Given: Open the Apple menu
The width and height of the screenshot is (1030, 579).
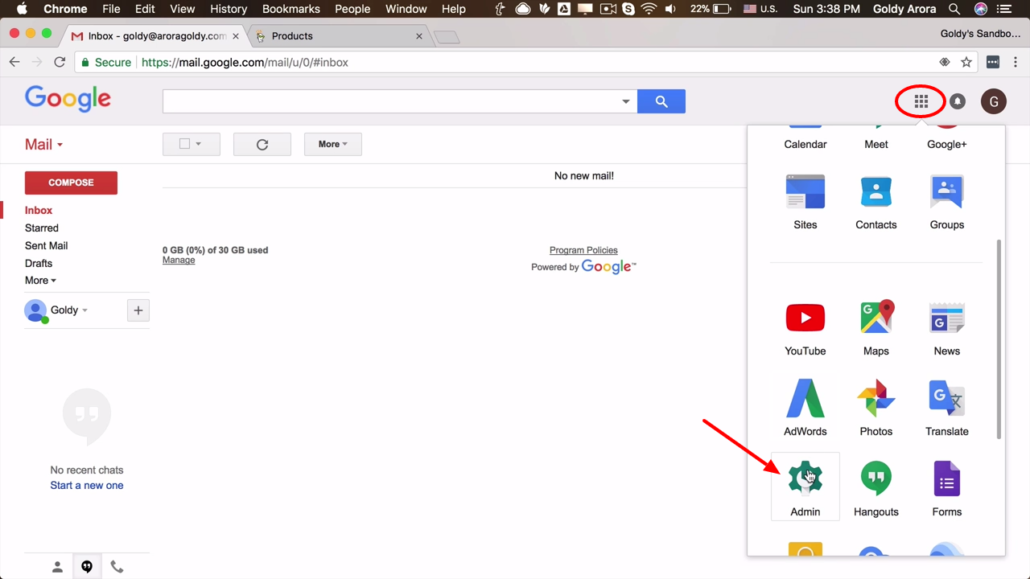Looking at the screenshot, I should (22, 9).
